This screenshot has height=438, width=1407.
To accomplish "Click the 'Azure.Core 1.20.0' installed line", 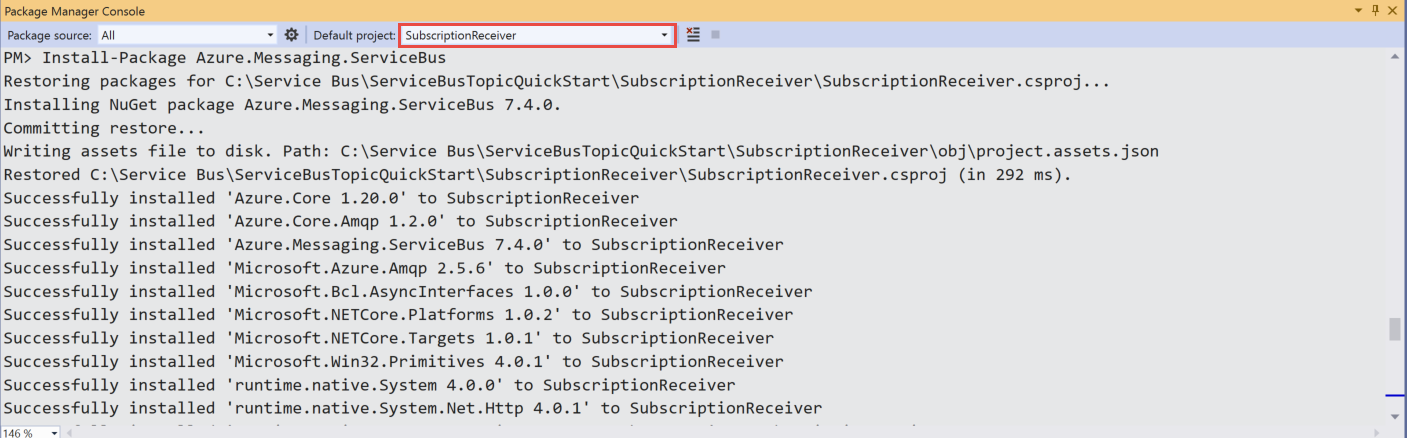I will [321, 198].
